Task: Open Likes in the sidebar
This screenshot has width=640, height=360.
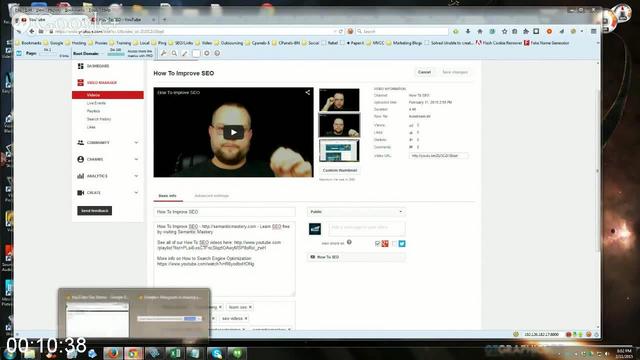Action: click(x=91, y=127)
